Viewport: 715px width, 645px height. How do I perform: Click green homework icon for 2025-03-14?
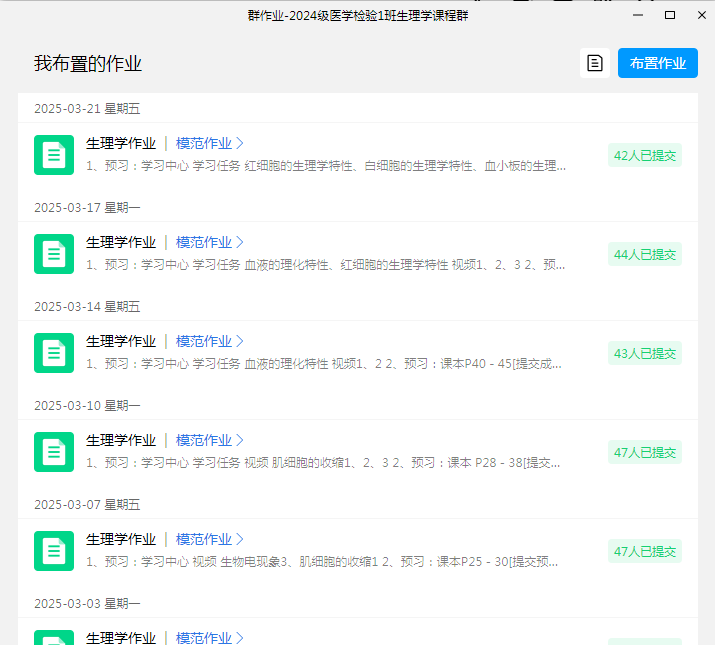[x=54, y=353]
